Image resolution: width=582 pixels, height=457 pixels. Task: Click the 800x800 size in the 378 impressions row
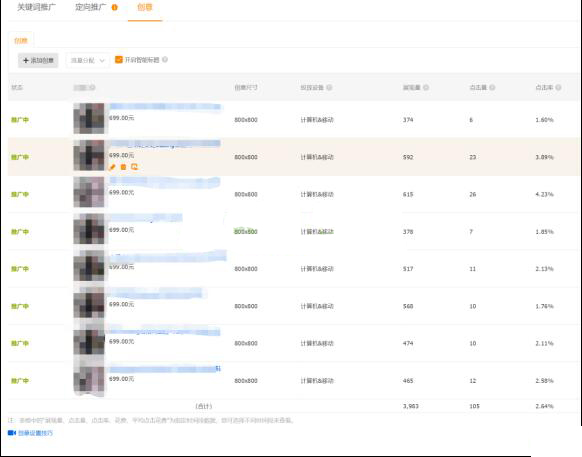point(246,232)
